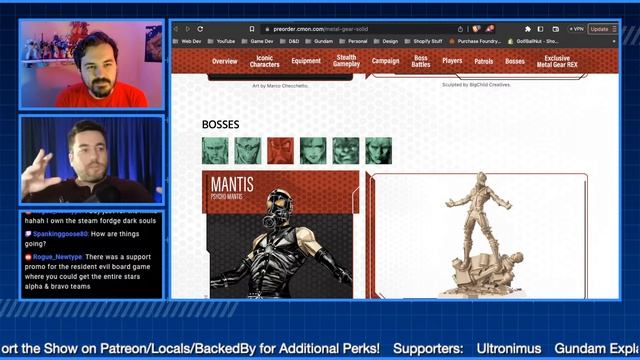Go to the Campaign section
The width and height of the screenshot is (640, 360).
(385, 61)
